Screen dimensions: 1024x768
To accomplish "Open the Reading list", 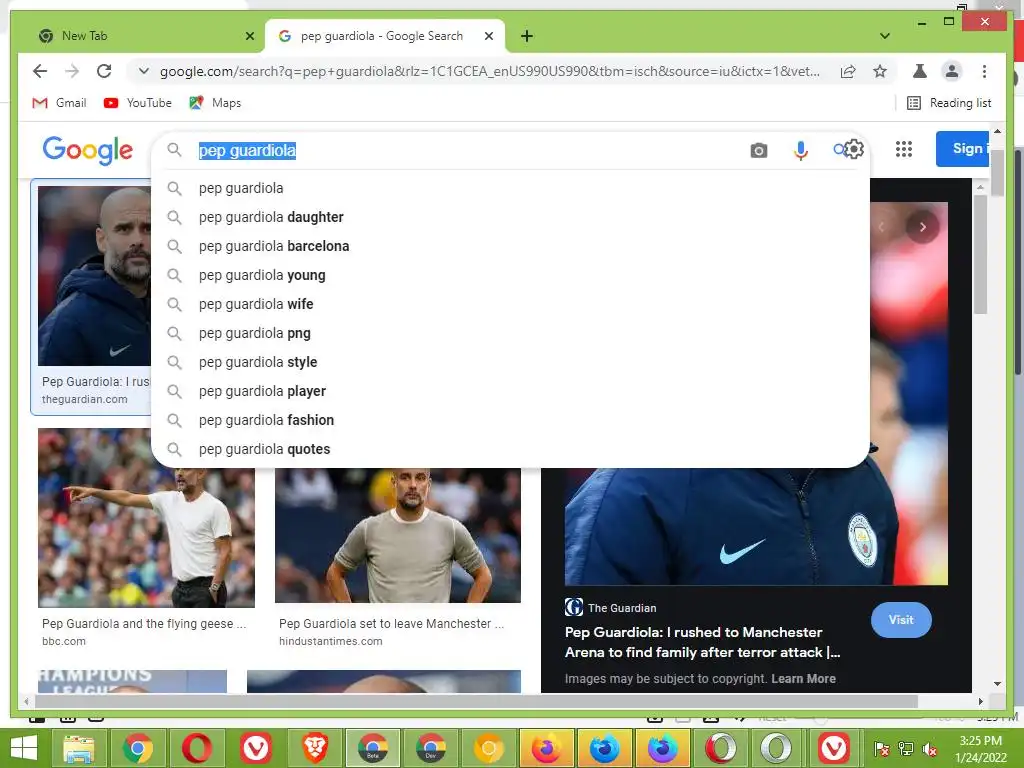I will [950, 103].
